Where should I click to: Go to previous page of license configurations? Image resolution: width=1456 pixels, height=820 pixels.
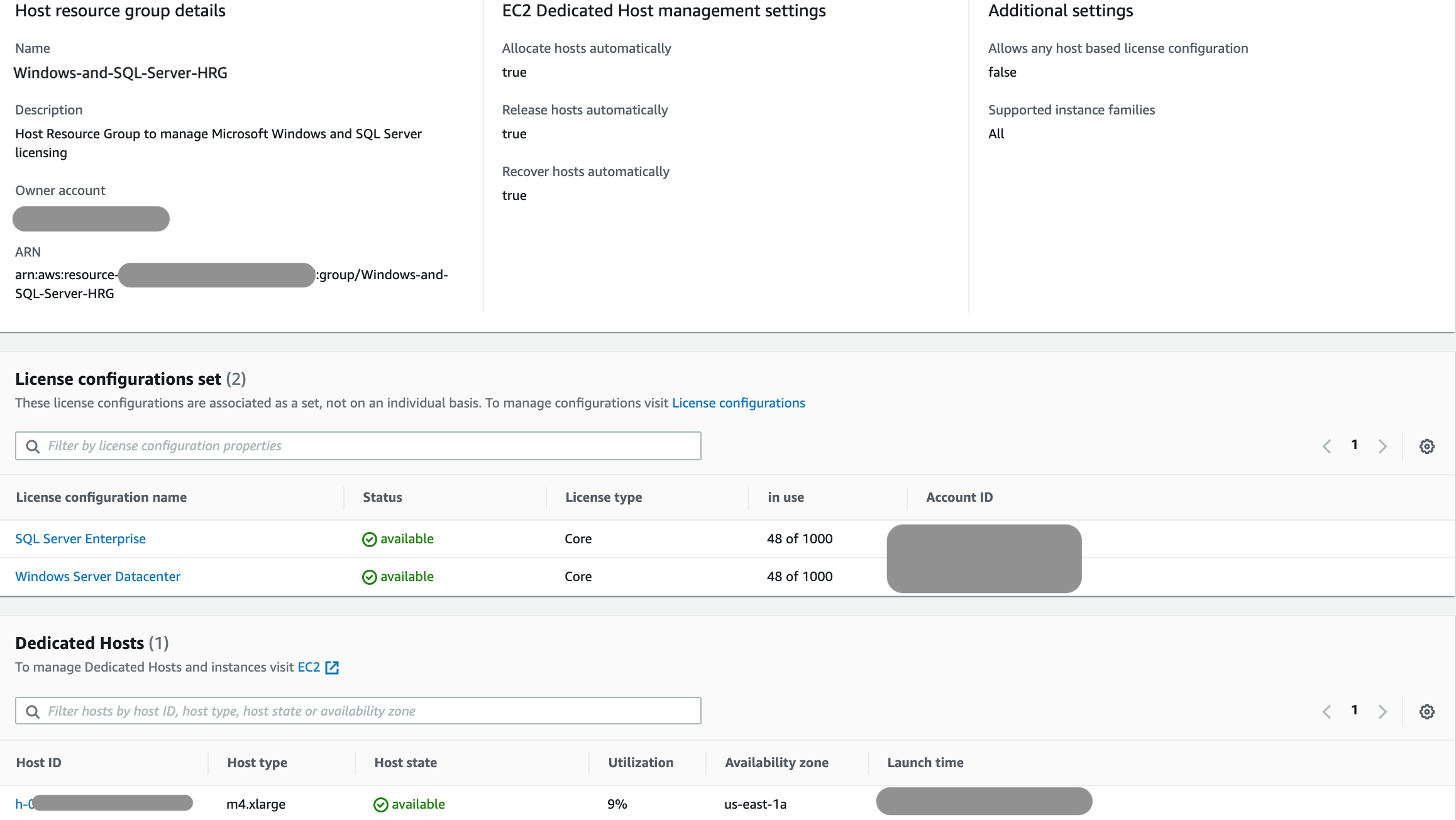tap(1327, 446)
